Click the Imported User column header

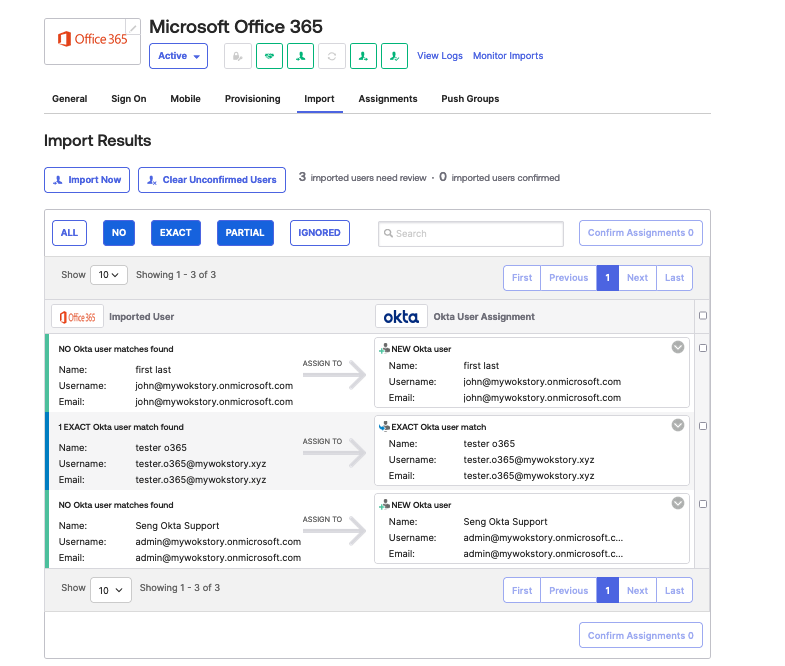click(x=142, y=316)
